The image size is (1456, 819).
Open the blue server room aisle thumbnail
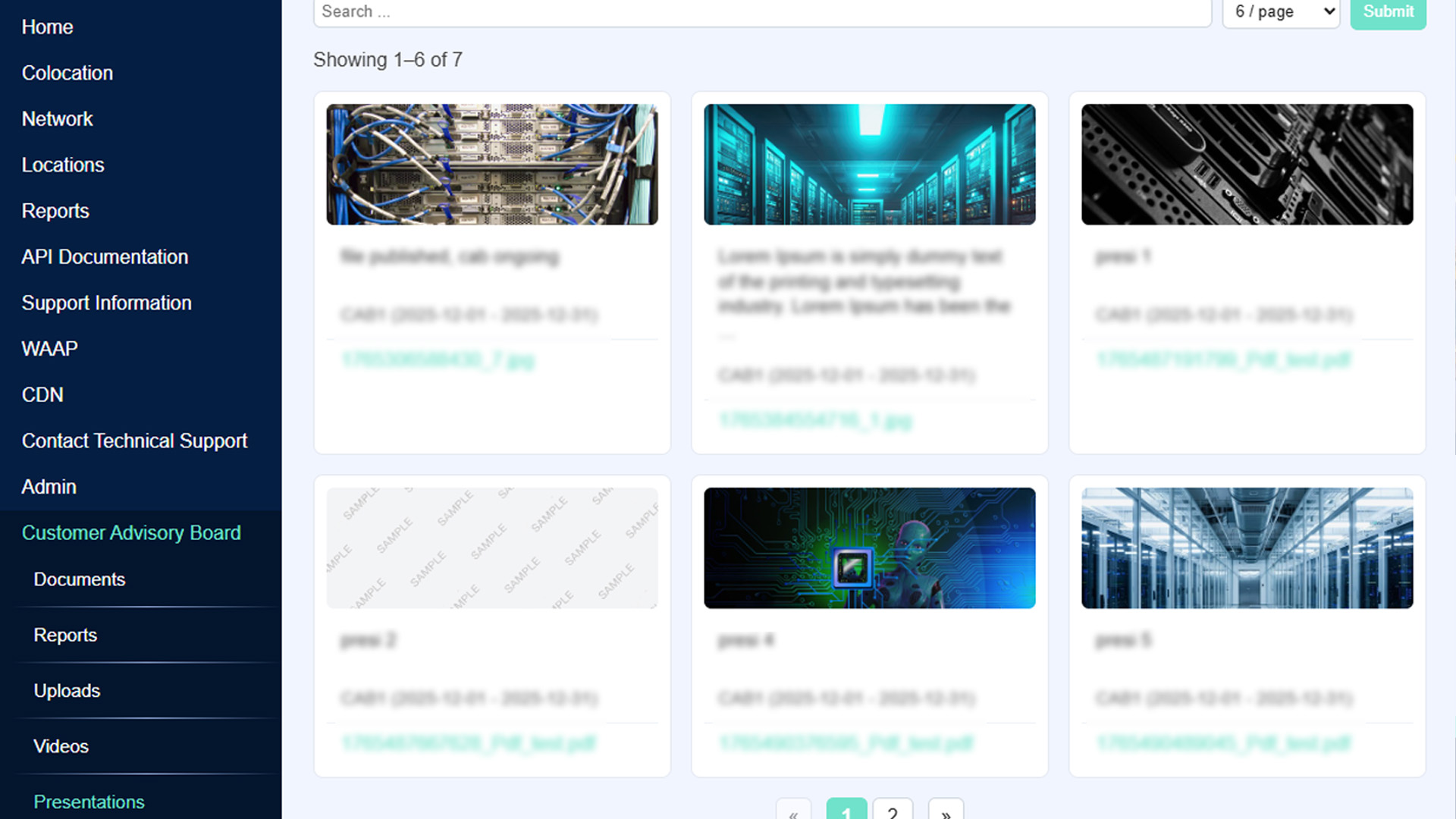pyautogui.click(x=1247, y=548)
